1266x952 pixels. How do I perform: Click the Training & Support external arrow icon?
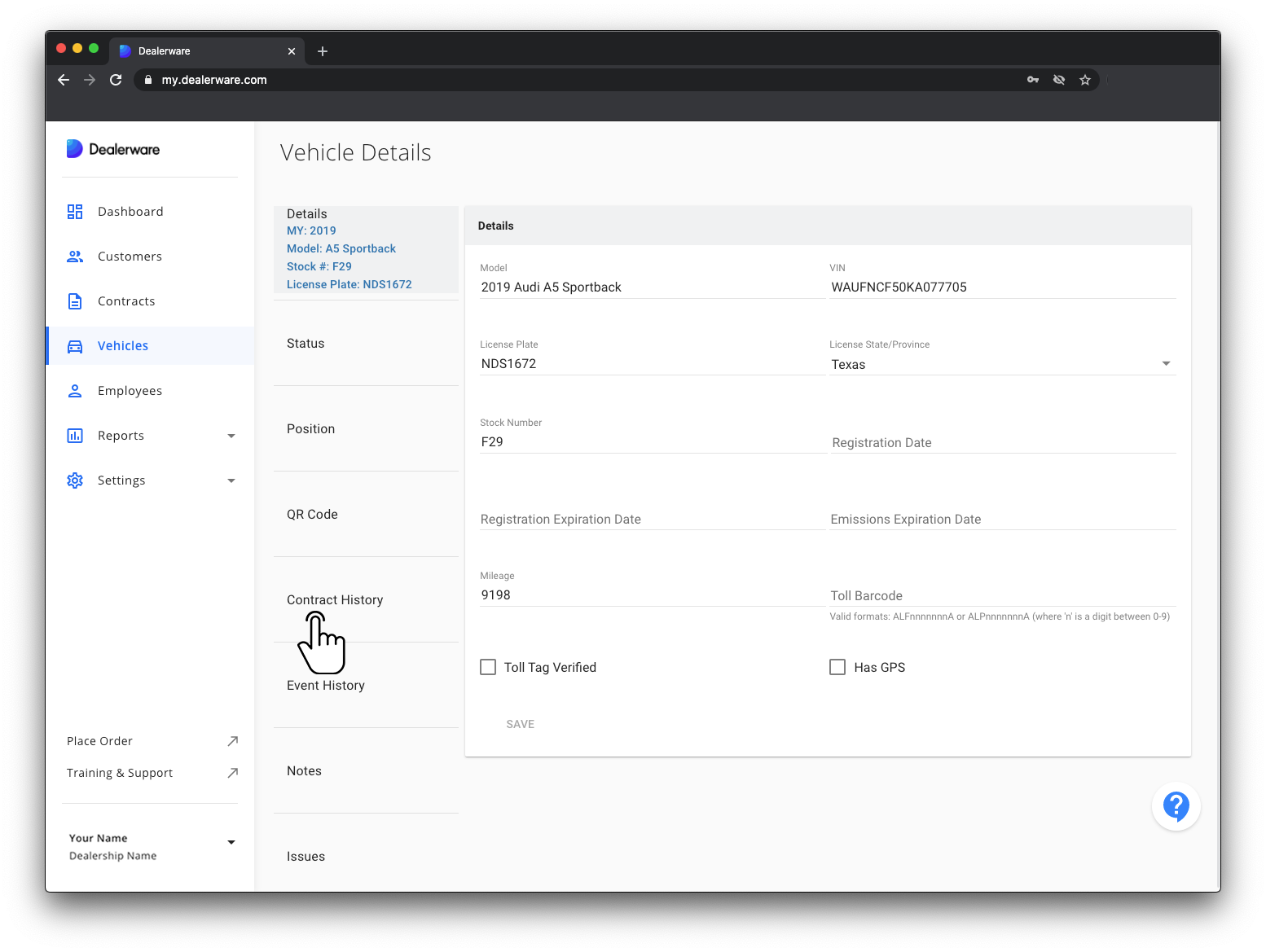click(x=232, y=773)
